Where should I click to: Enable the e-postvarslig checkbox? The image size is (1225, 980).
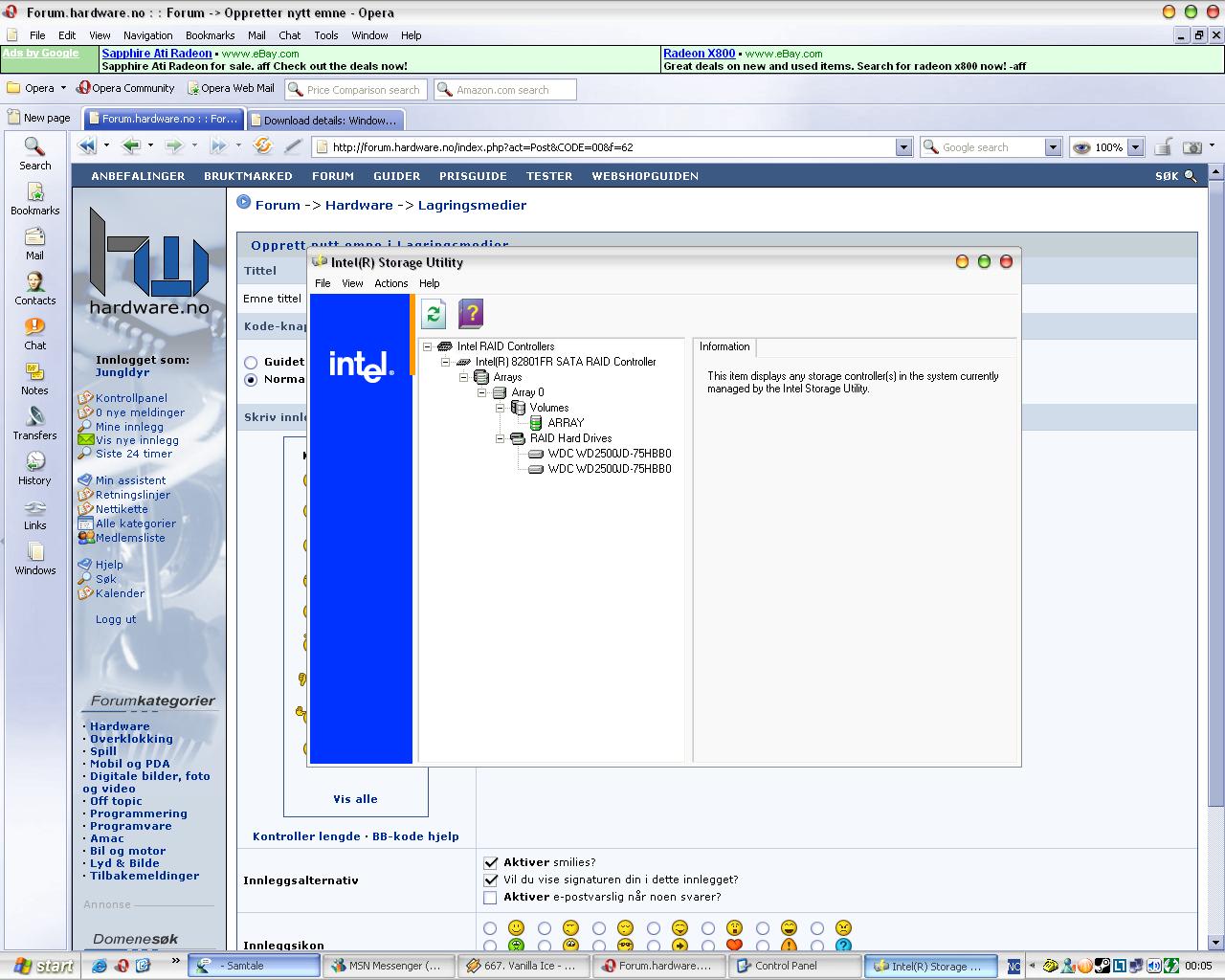click(x=491, y=898)
